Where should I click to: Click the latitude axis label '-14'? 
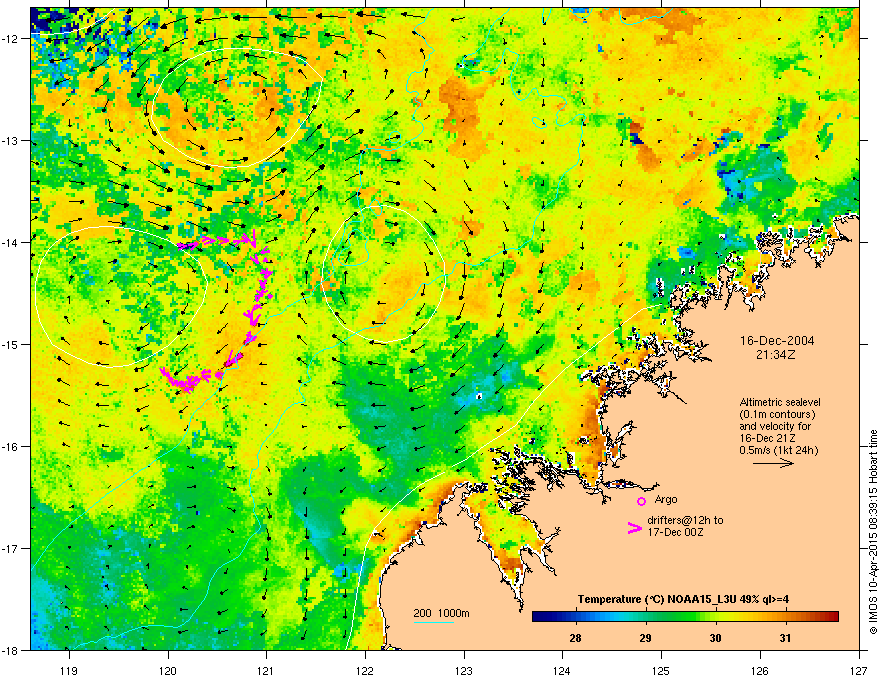pyautogui.click(x=11, y=242)
